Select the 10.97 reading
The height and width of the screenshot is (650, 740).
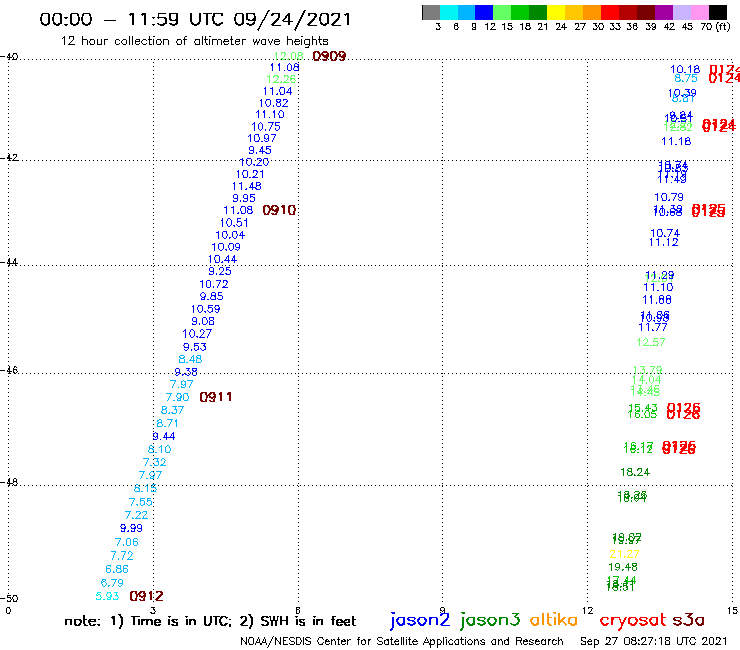[262, 139]
